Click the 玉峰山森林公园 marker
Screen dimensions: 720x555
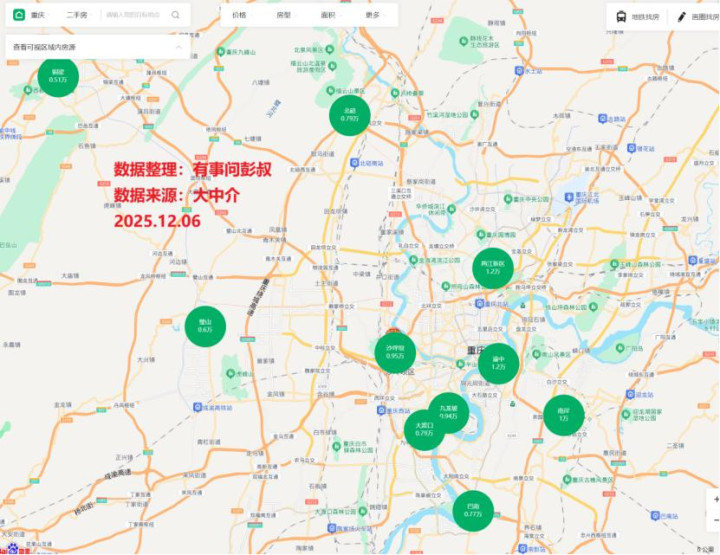[x=614, y=264]
